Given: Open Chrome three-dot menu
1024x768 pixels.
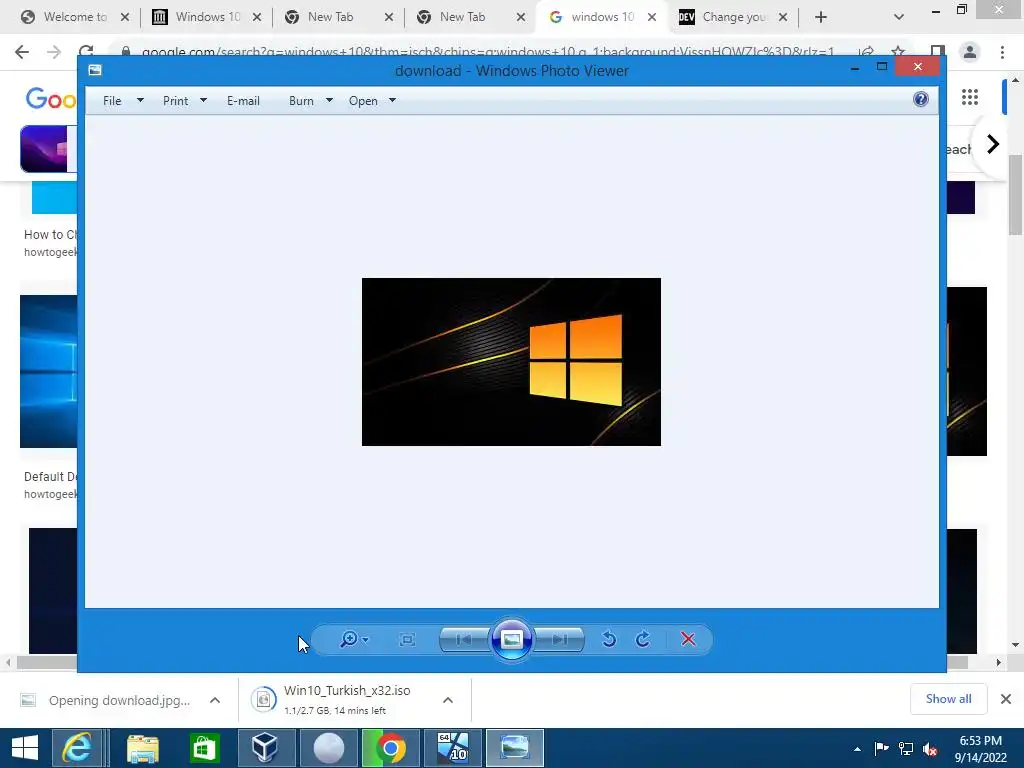Looking at the screenshot, I should [1002, 52].
